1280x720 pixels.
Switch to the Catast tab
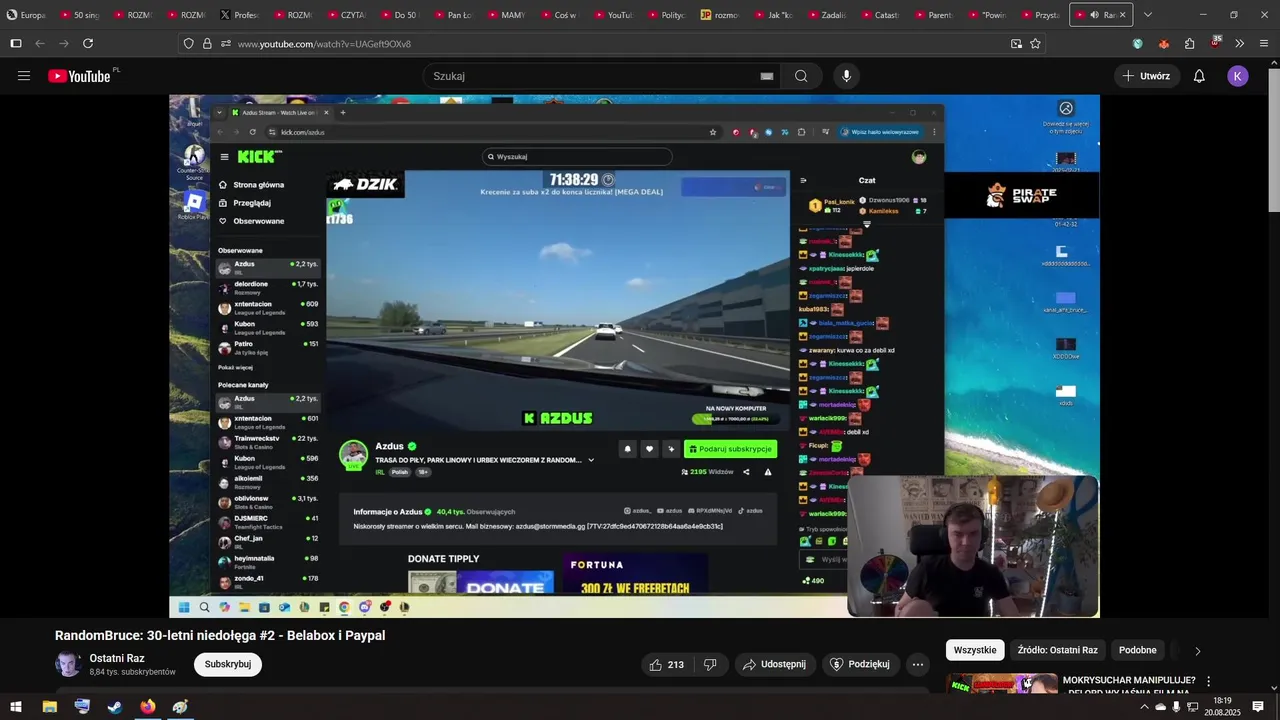879,15
